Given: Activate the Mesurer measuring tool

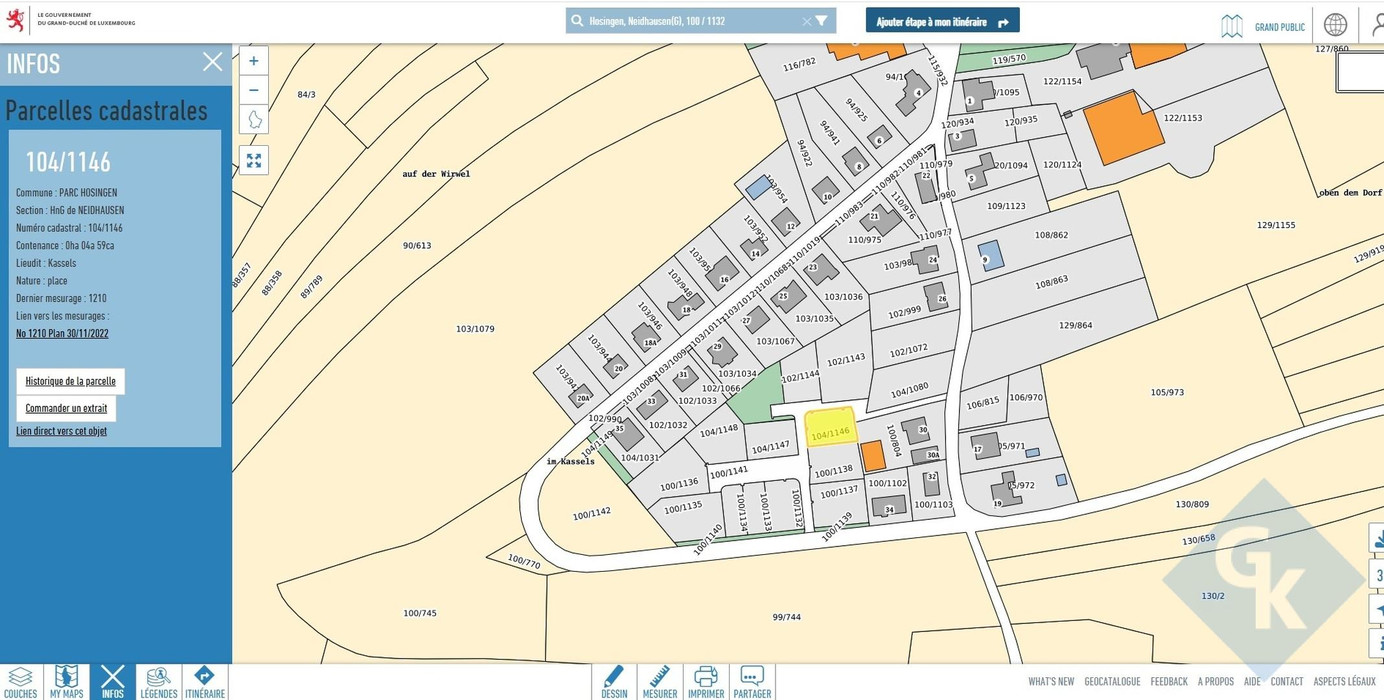Looking at the screenshot, I should pyautogui.click(x=660, y=682).
